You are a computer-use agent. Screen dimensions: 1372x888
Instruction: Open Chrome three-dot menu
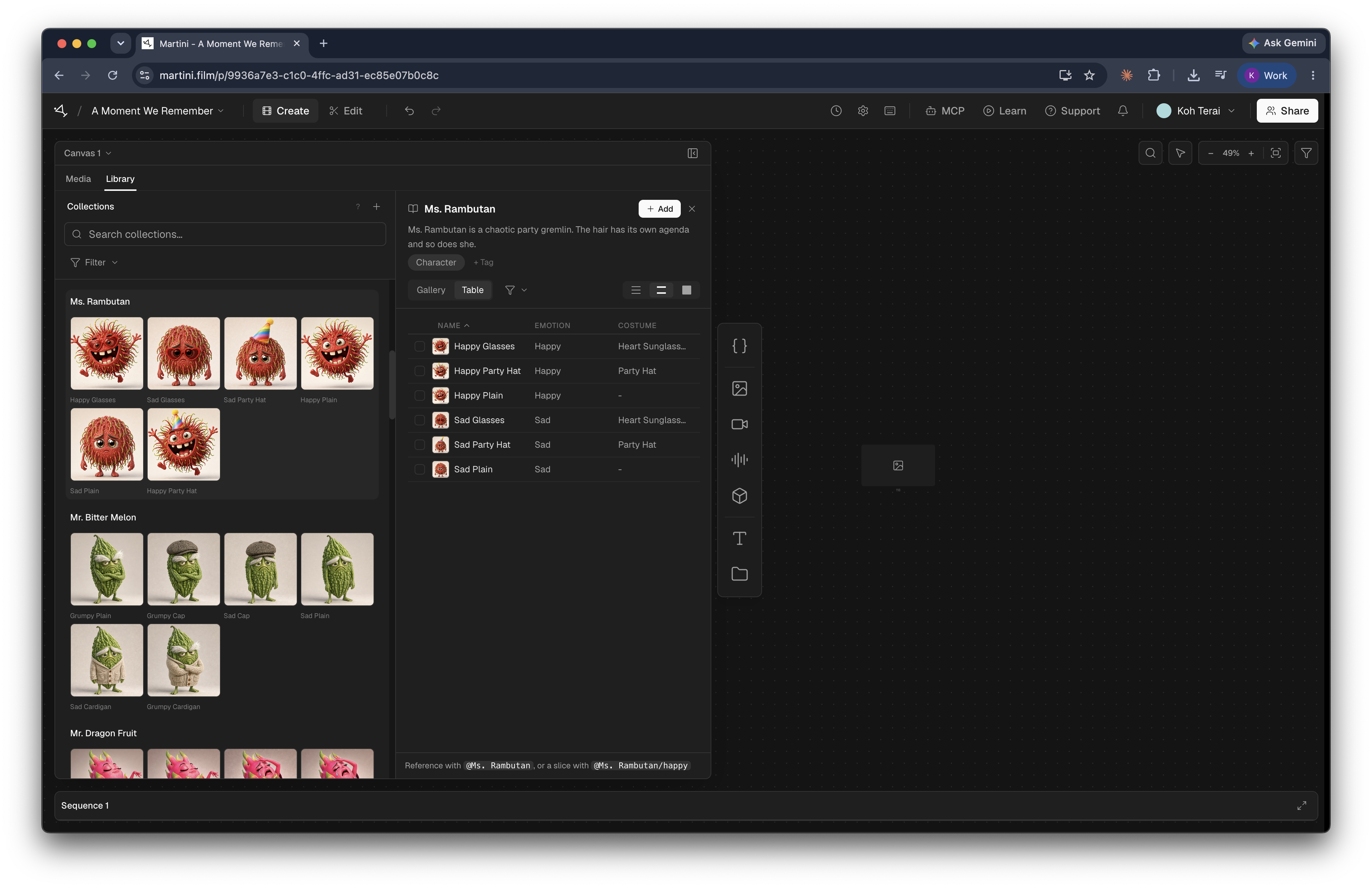[x=1313, y=75]
